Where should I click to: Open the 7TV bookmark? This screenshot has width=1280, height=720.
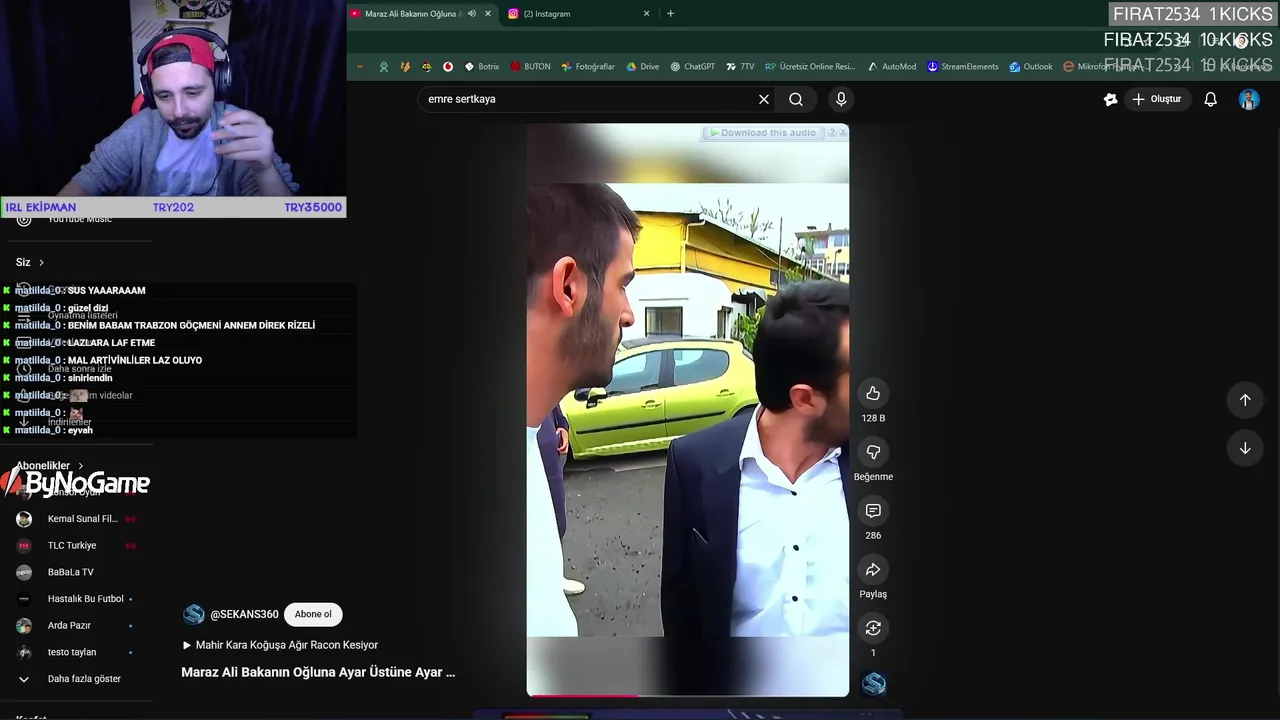[x=740, y=67]
